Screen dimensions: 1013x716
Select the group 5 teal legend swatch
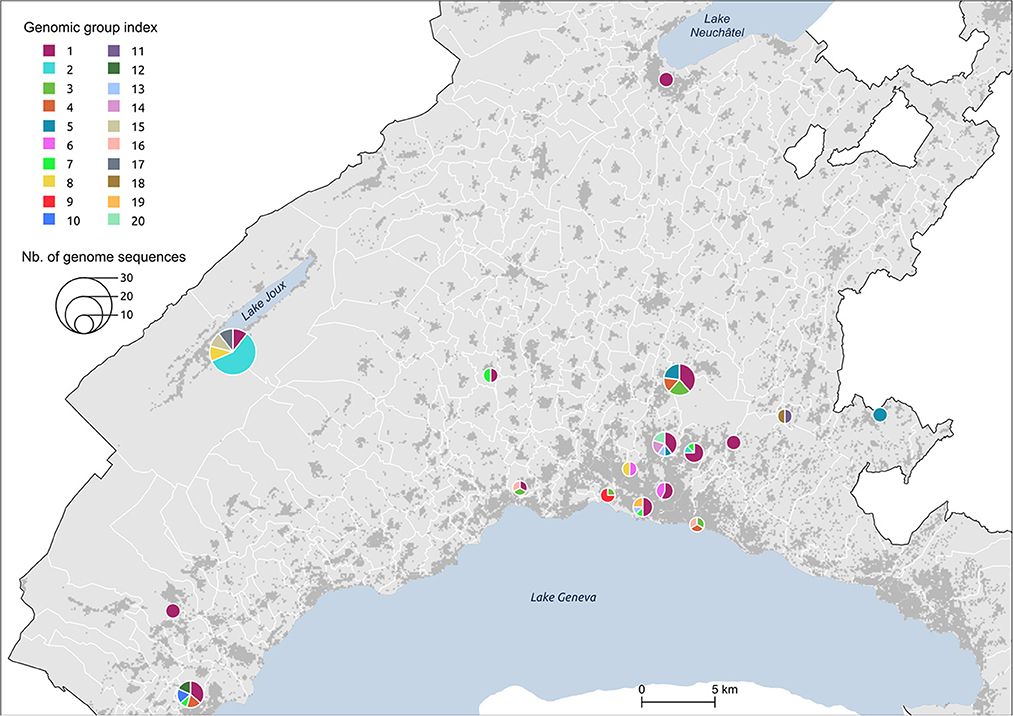pyautogui.click(x=49, y=126)
